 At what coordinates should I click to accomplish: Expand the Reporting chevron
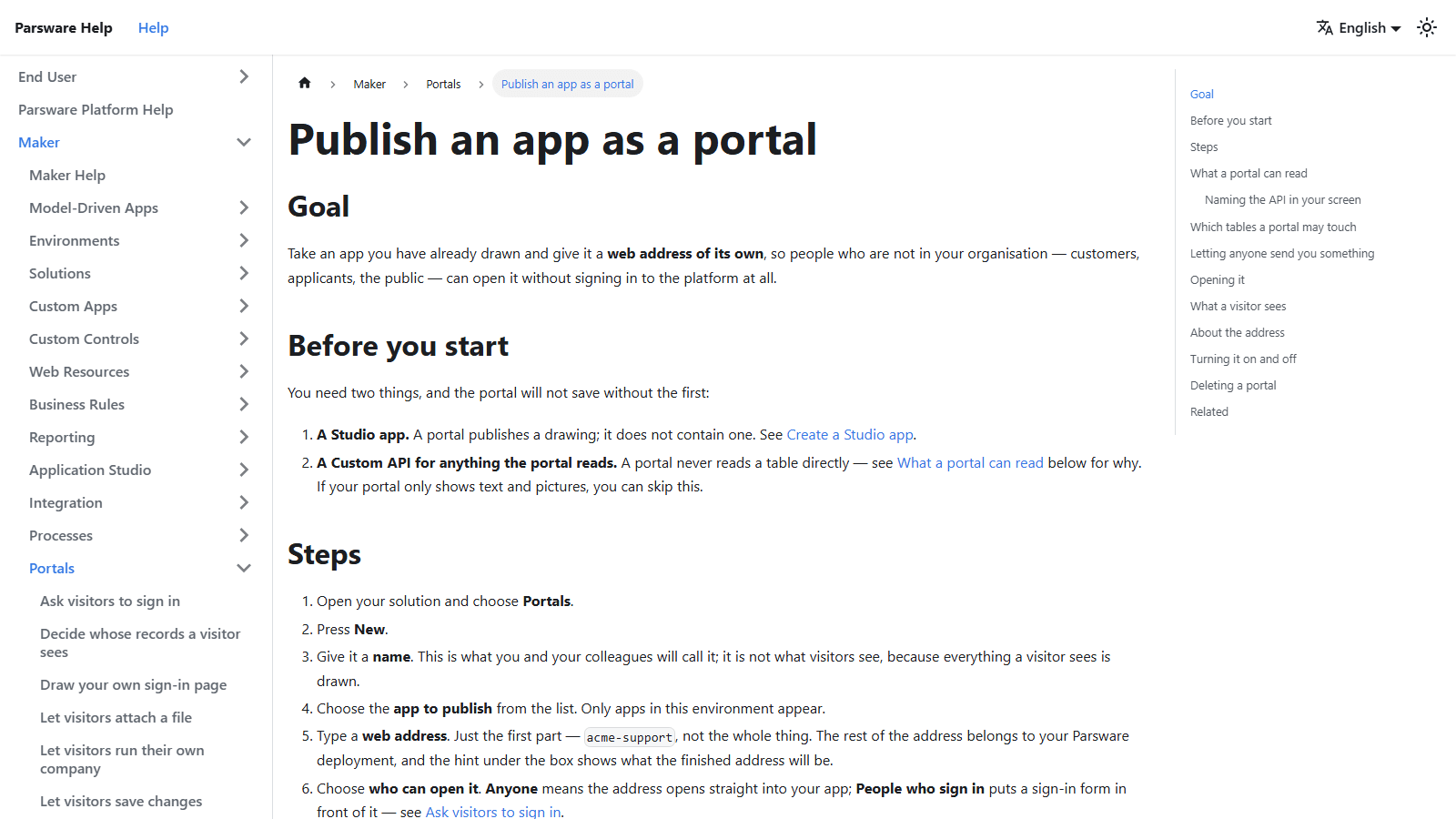click(x=244, y=437)
